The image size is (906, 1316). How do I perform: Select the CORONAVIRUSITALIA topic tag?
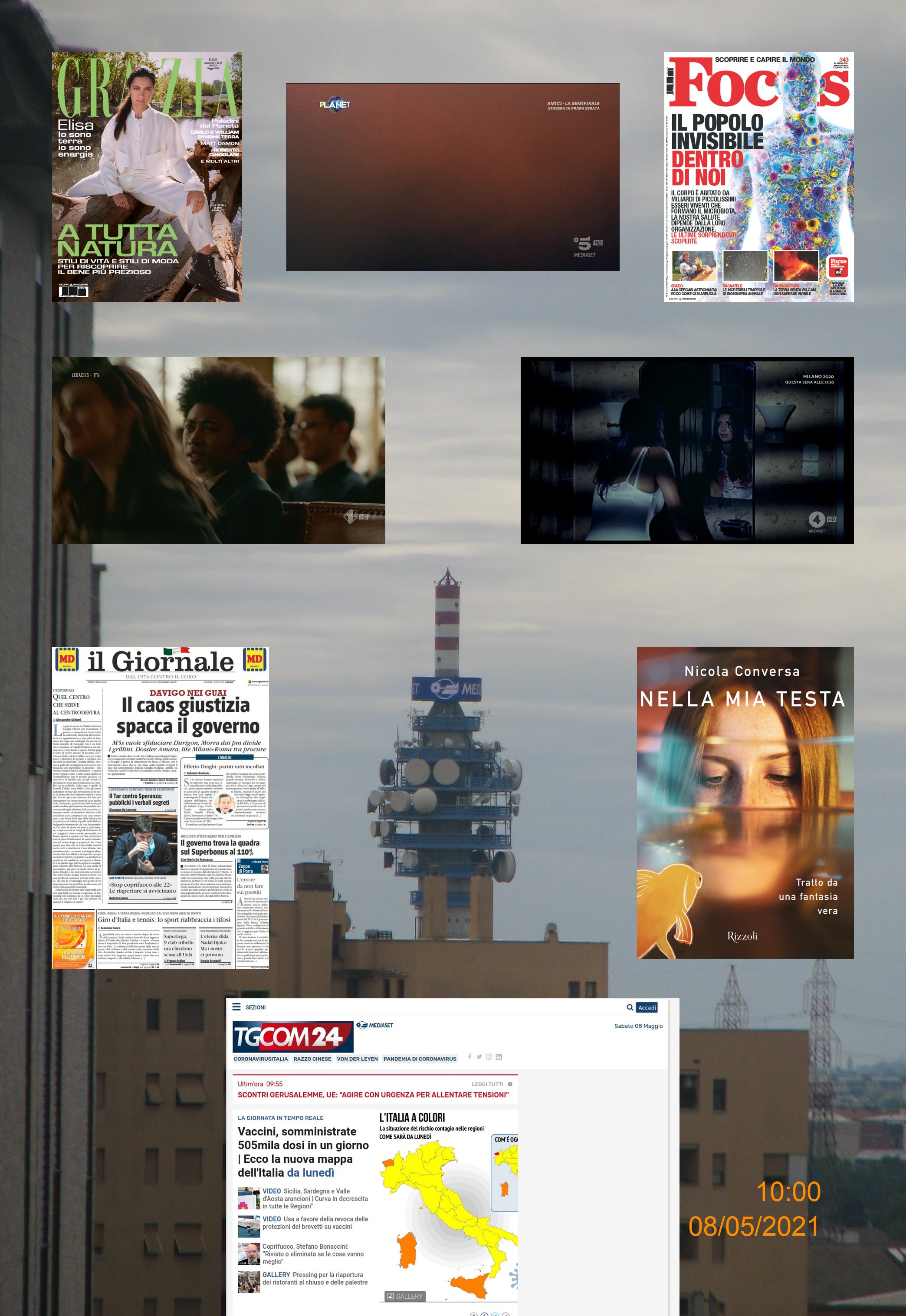pos(261,1059)
